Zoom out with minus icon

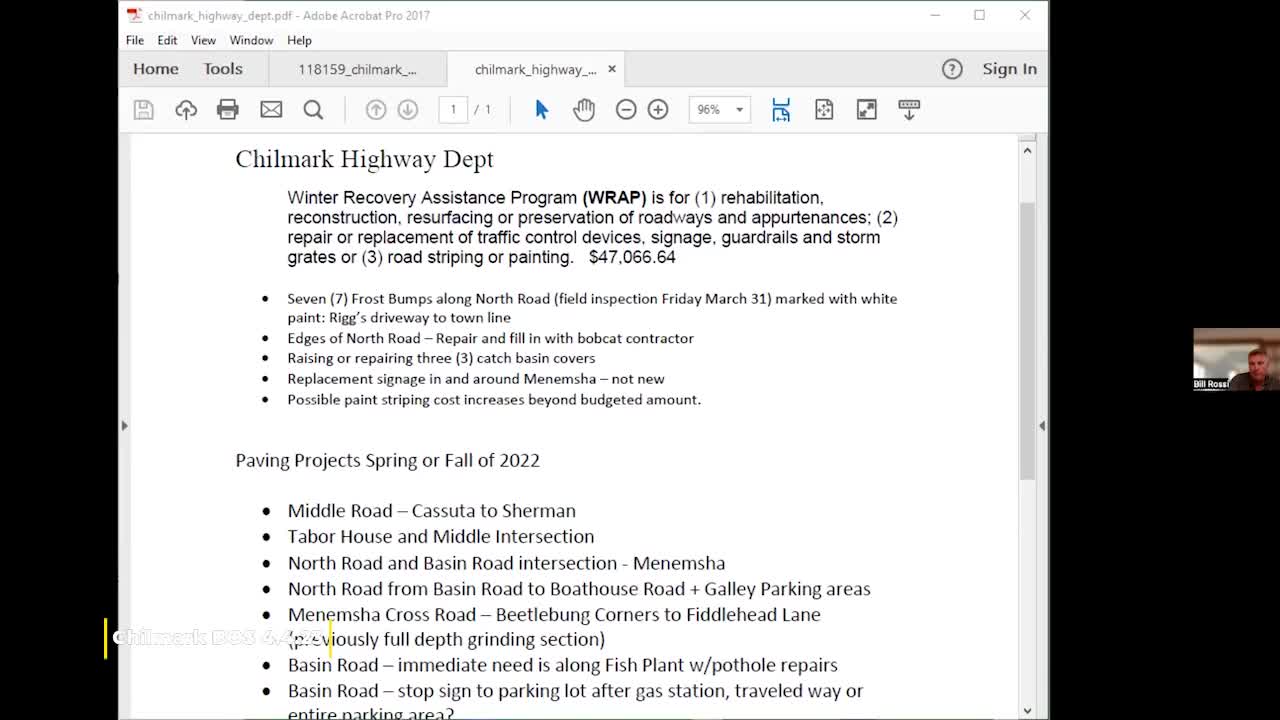click(626, 110)
